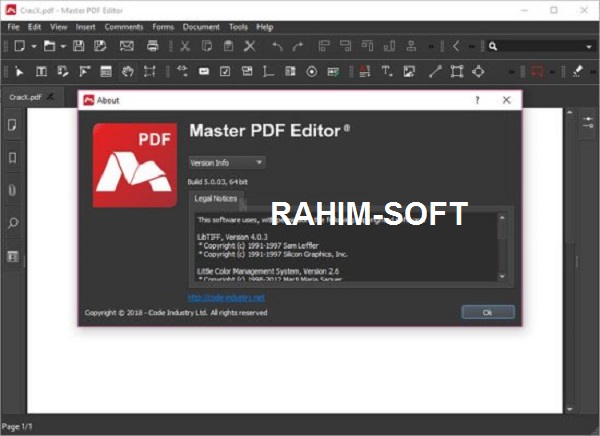Screen dimensions: 600x436
Task: Click the Copy toolbar icon
Action: [x=207, y=46]
